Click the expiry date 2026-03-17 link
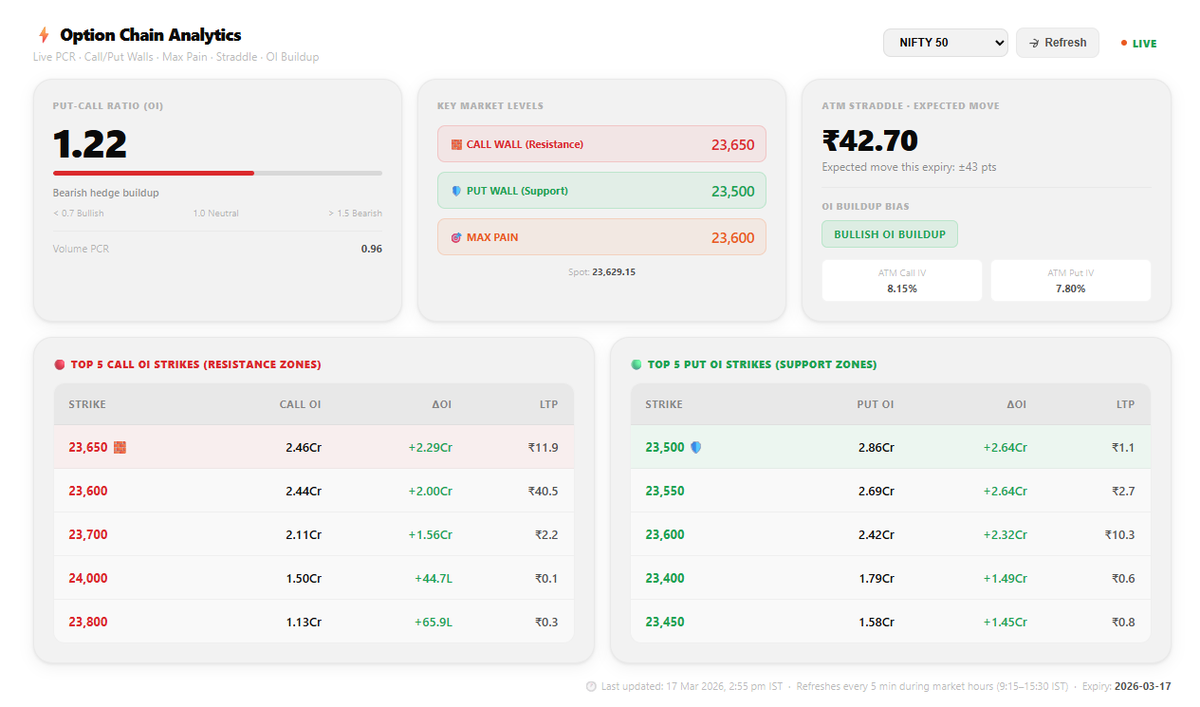This screenshot has width=1200, height=707. point(1142,687)
